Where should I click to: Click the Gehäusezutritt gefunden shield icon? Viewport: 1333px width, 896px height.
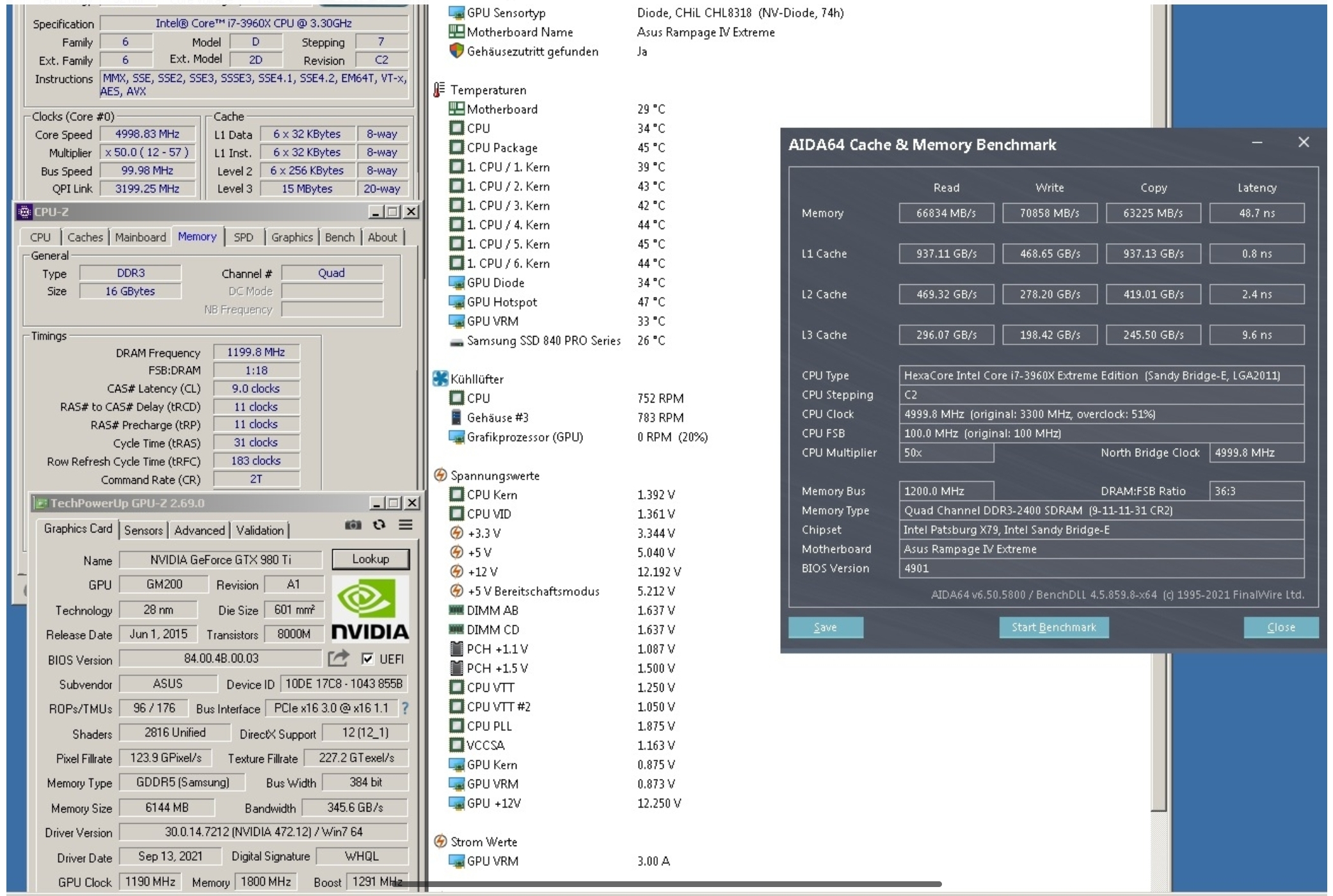(x=456, y=51)
